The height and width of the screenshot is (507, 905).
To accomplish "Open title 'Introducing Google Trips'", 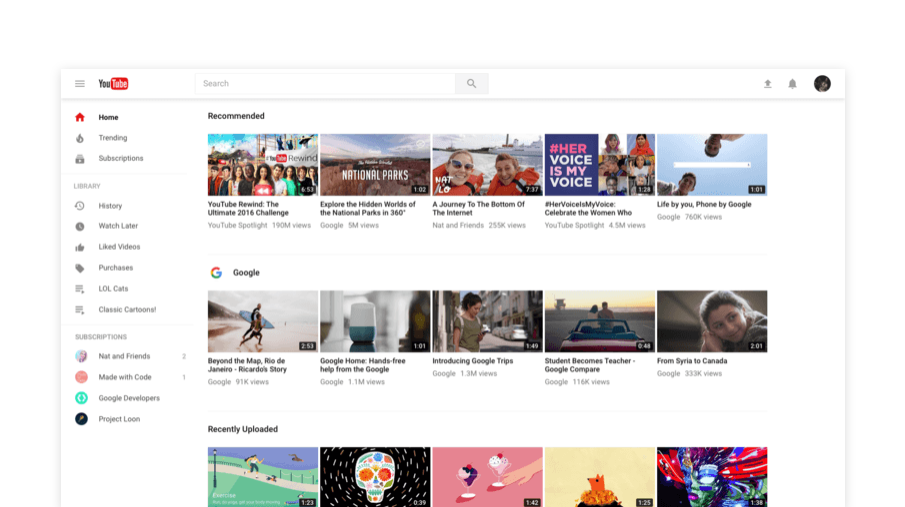I will 473,361.
